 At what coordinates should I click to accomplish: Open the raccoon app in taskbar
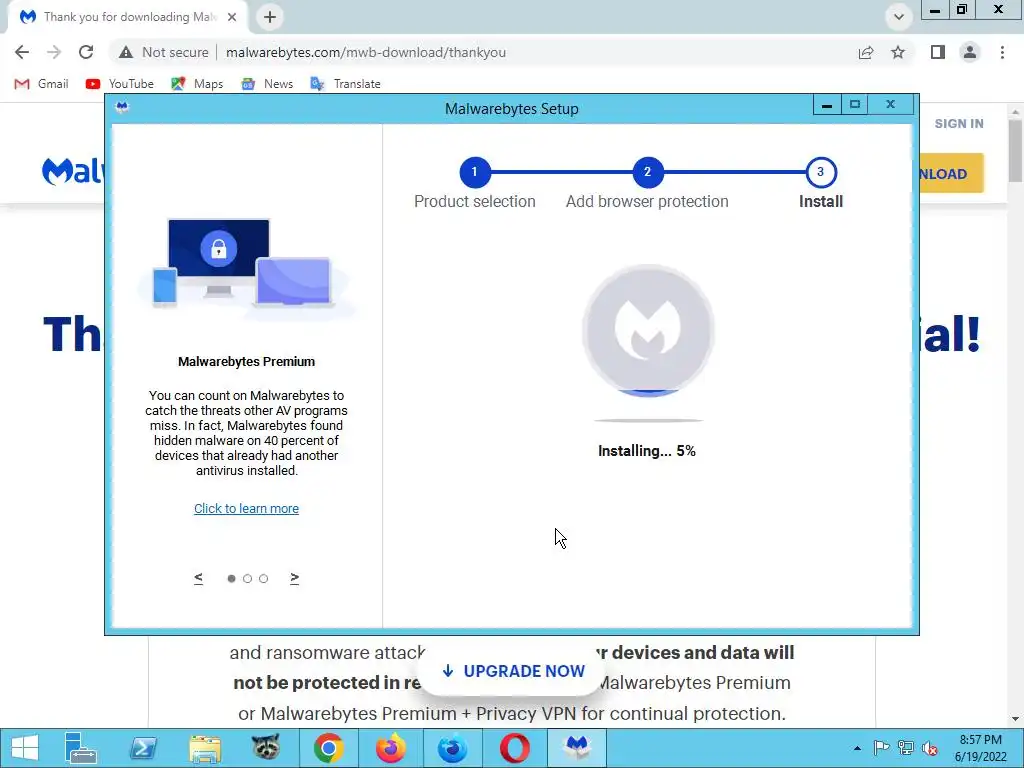(266, 748)
